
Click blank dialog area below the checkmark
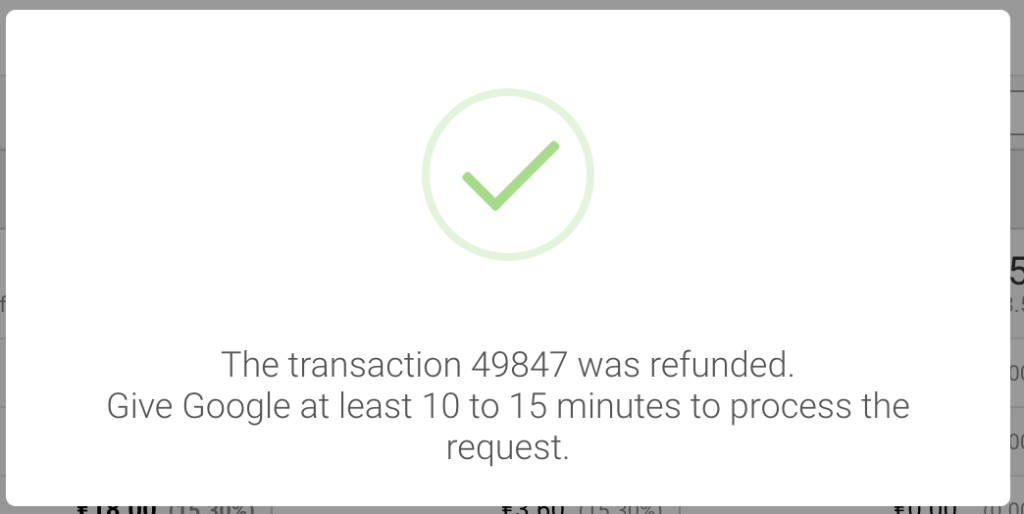508,300
